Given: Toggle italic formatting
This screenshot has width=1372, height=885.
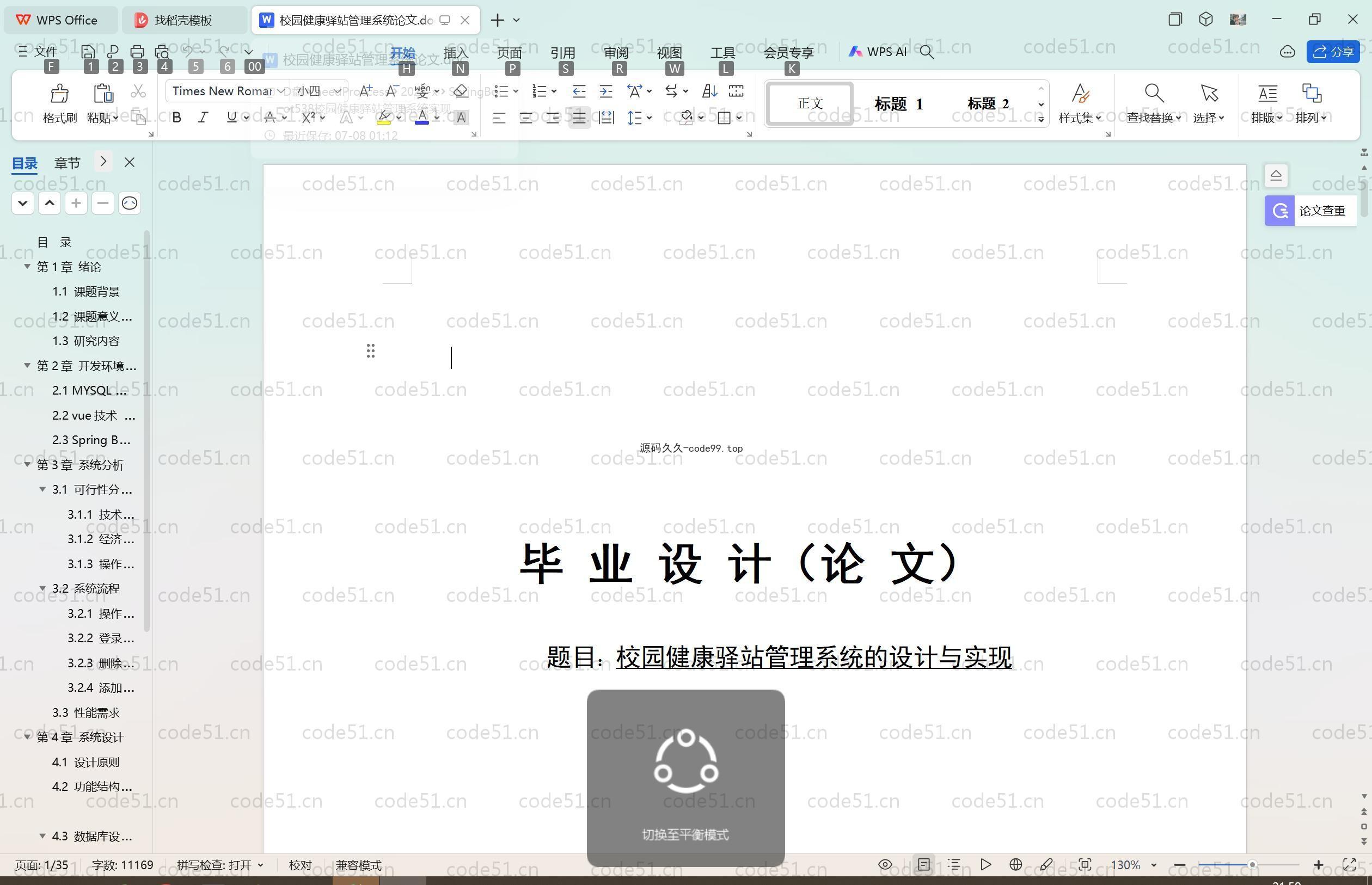Looking at the screenshot, I should pos(203,117).
